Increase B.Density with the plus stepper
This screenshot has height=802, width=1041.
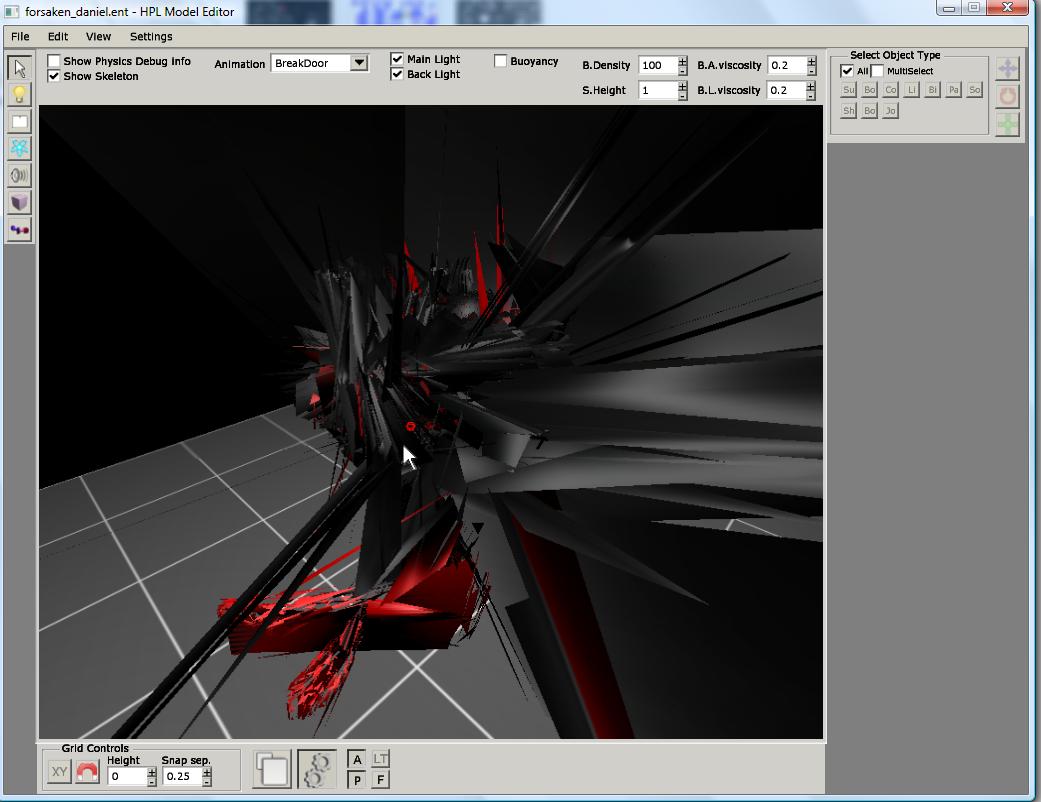tap(683, 61)
